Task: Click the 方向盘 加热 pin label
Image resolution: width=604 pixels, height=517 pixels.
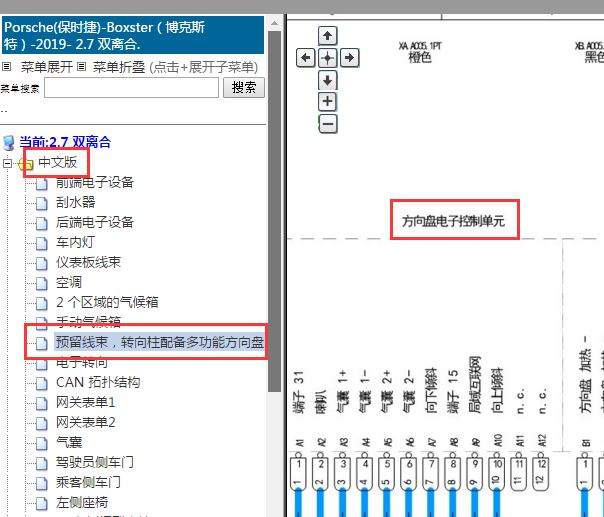Action: (586, 375)
